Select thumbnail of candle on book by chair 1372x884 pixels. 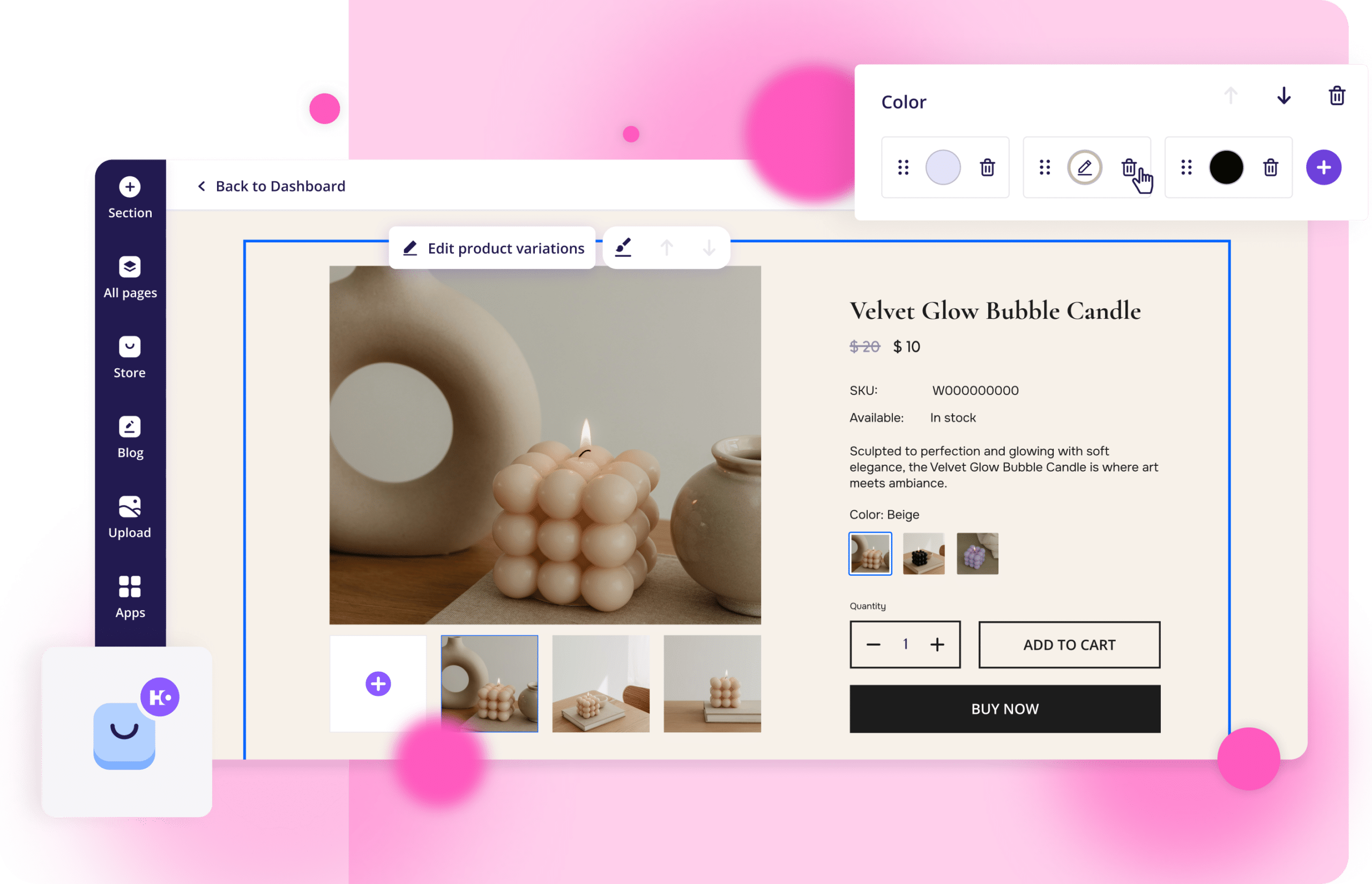(x=601, y=684)
